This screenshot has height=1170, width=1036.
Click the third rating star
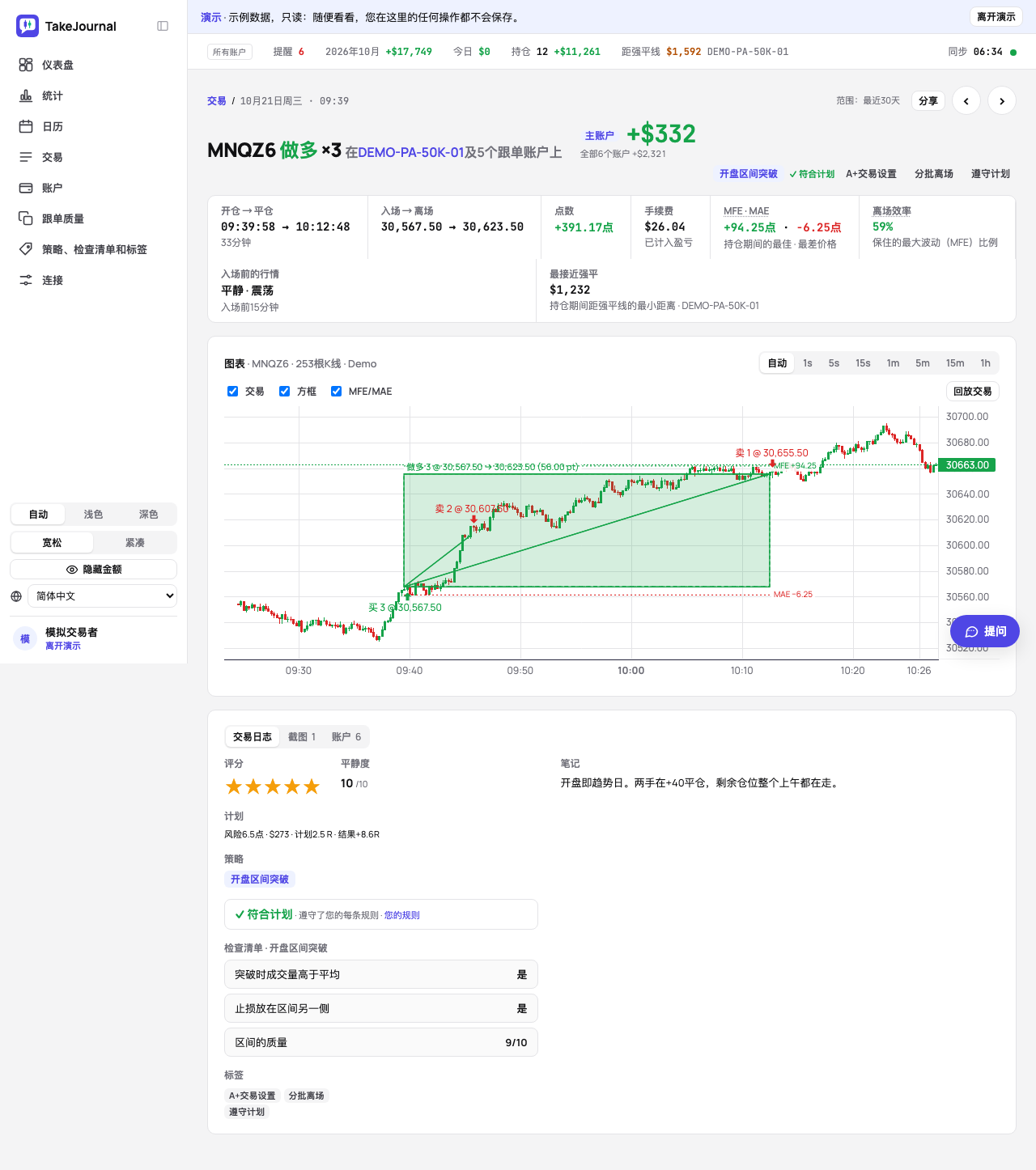[273, 786]
